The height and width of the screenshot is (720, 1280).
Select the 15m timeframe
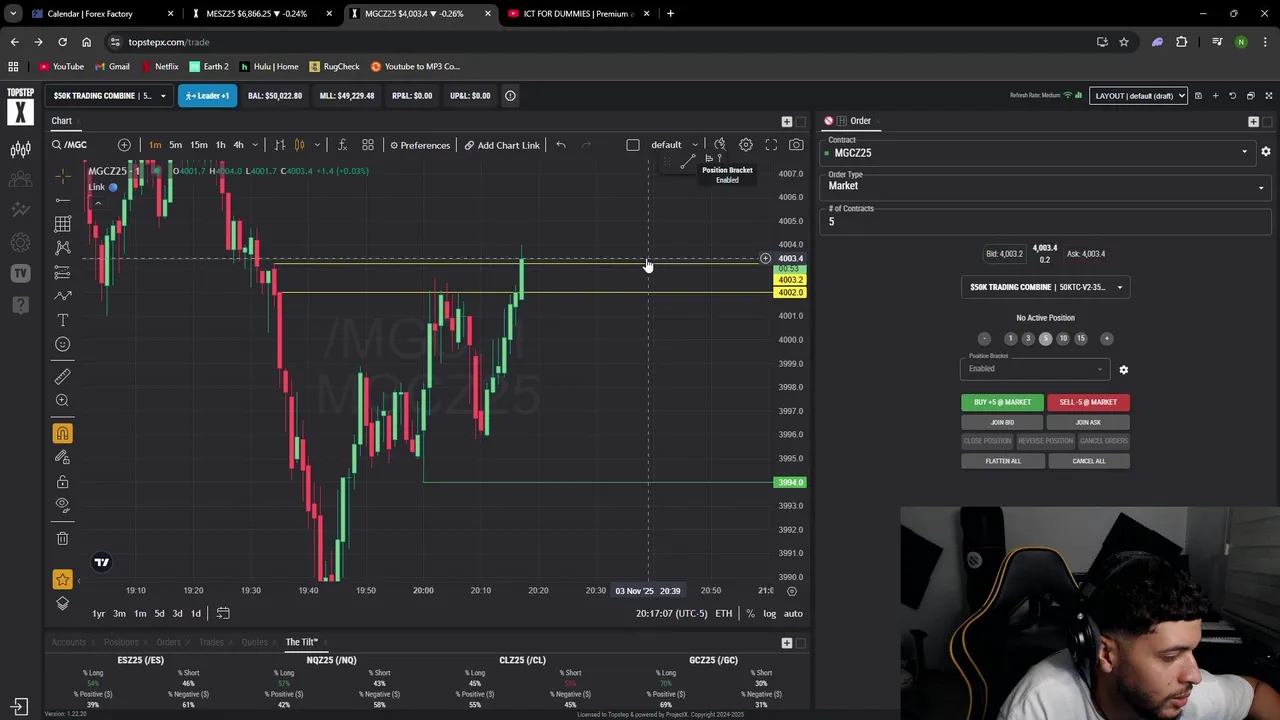click(199, 145)
